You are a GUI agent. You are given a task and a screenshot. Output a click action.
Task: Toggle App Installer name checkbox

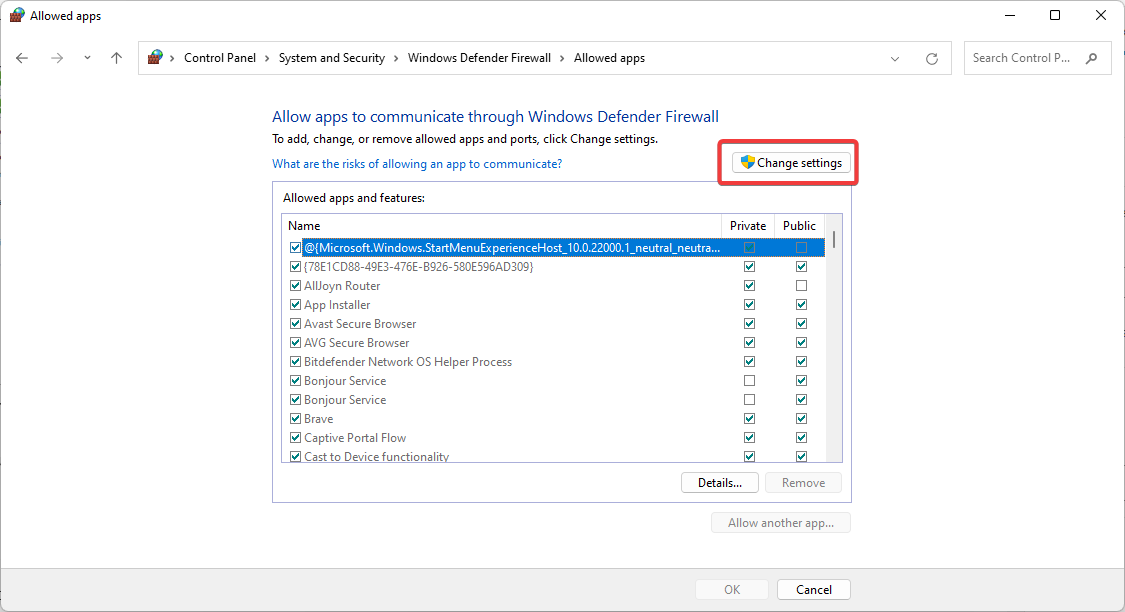[x=295, y=304]
